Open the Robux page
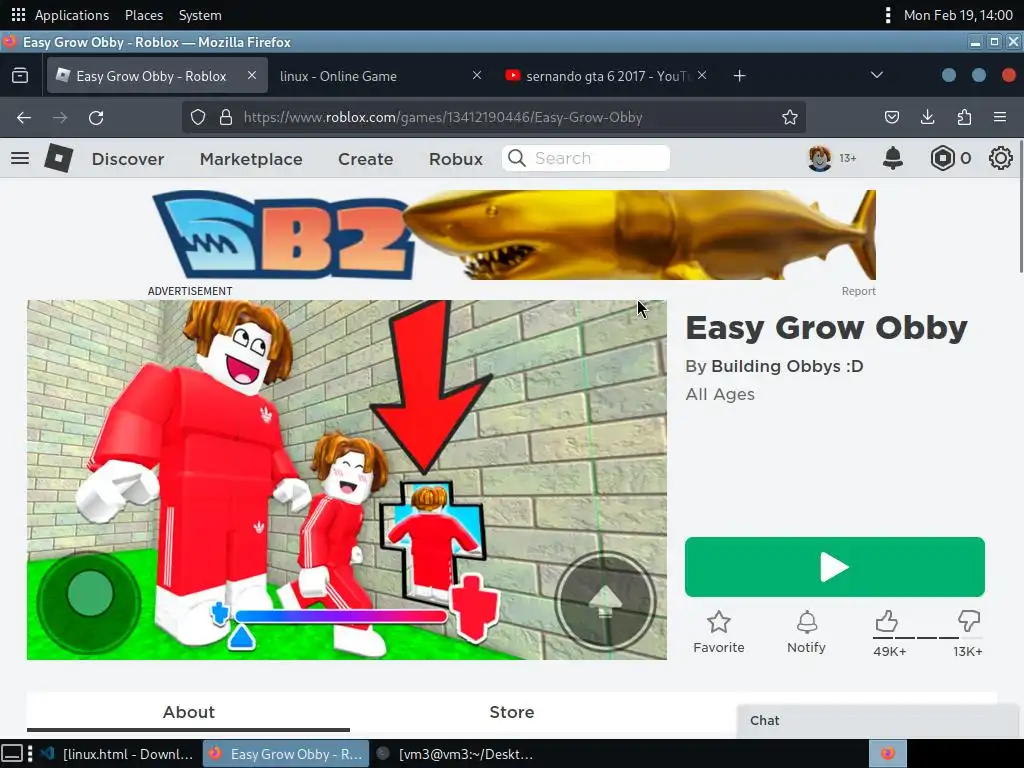1024x768 pixels. tap(456, 159)
